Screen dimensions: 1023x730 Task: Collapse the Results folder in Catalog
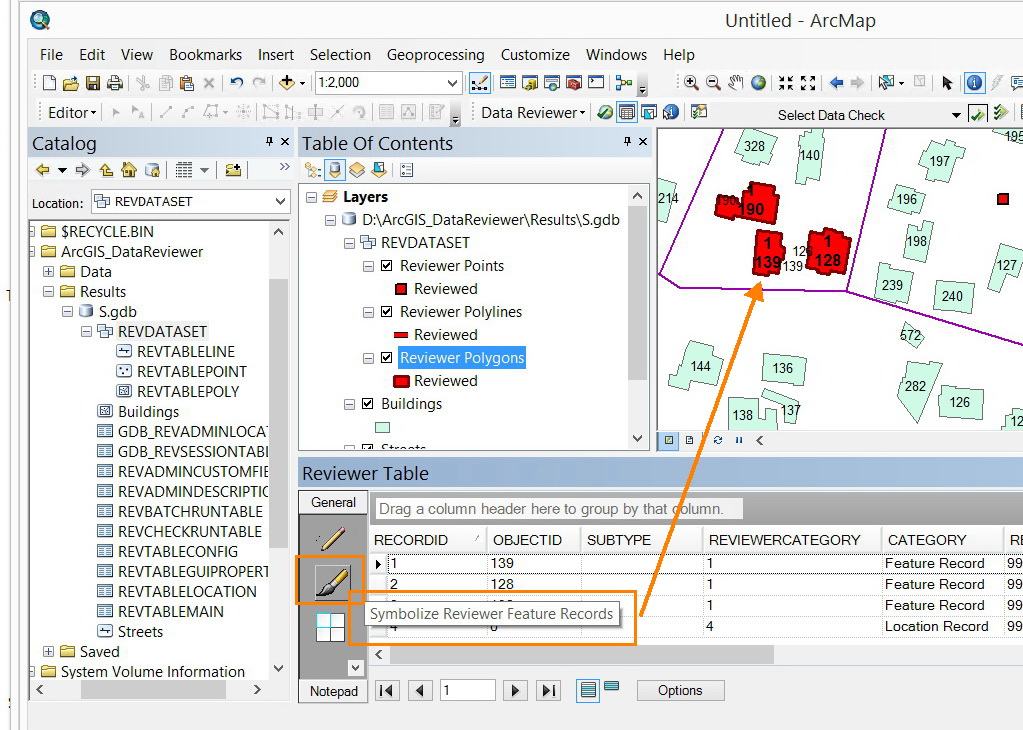(x=48, y=292)
